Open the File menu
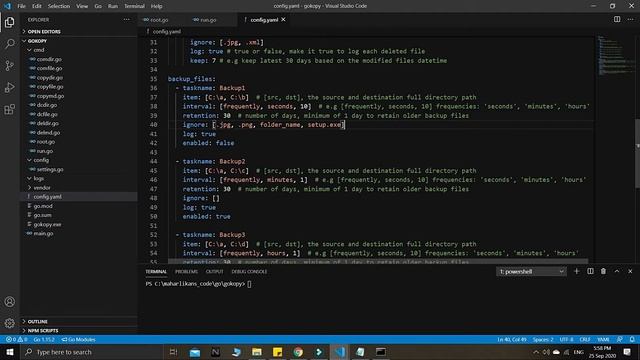Image resolution: width=640 pixels, height=360 pixels. coord(21,6)
